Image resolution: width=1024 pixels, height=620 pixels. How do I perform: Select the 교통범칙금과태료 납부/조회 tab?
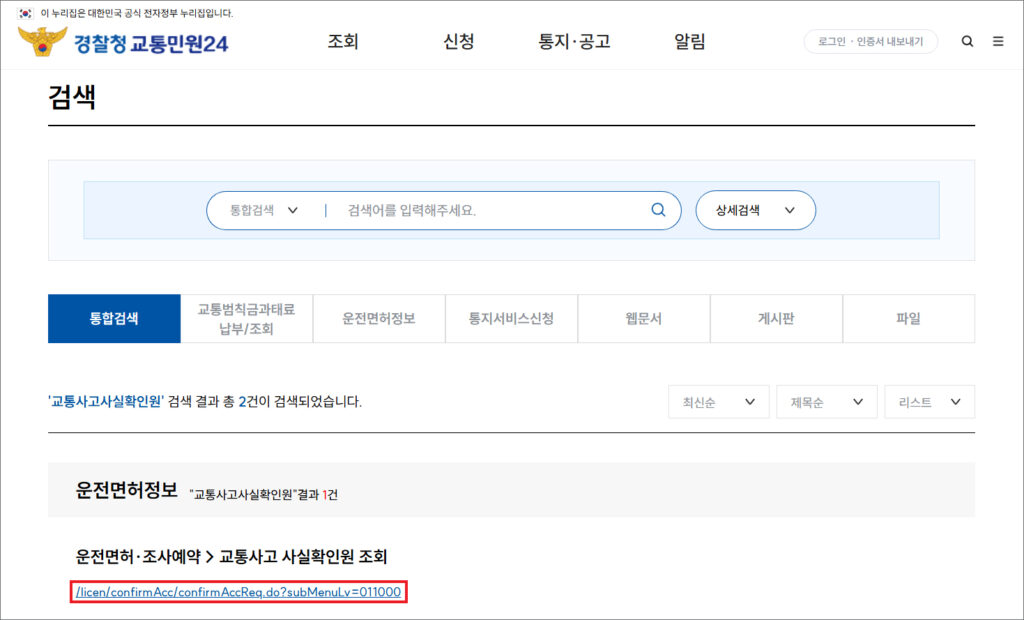click(x=246, y=319)
